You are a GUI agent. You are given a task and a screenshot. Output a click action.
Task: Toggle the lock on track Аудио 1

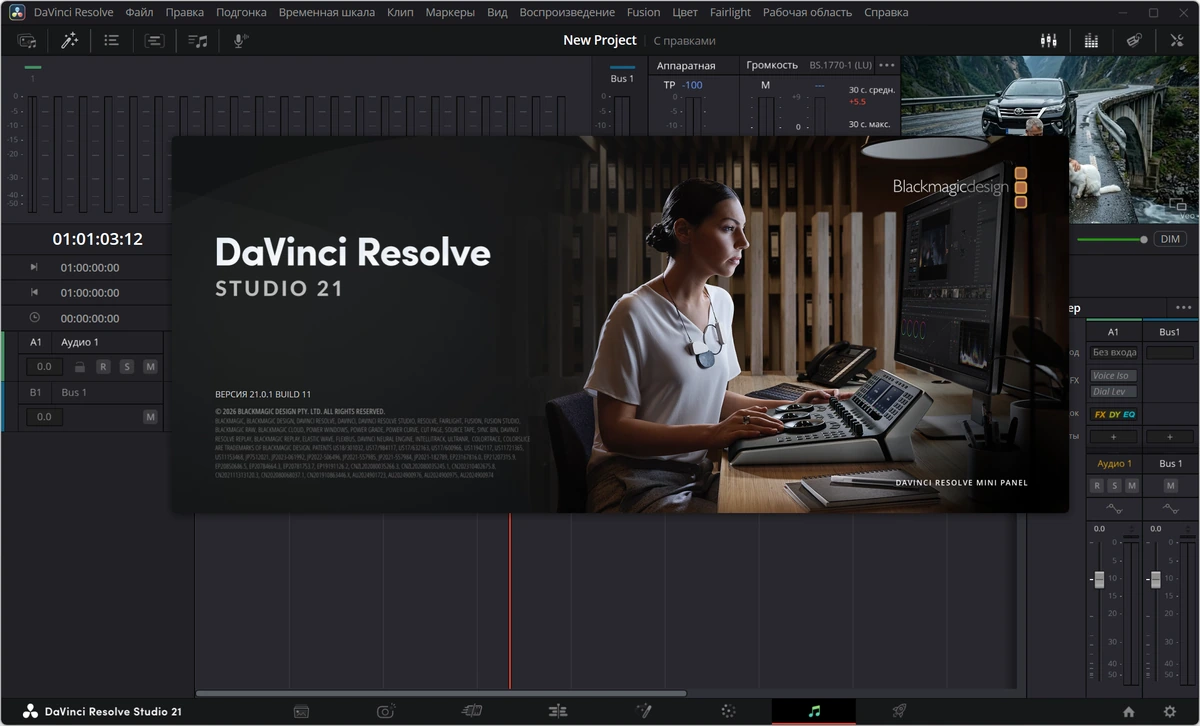point(80,367)
